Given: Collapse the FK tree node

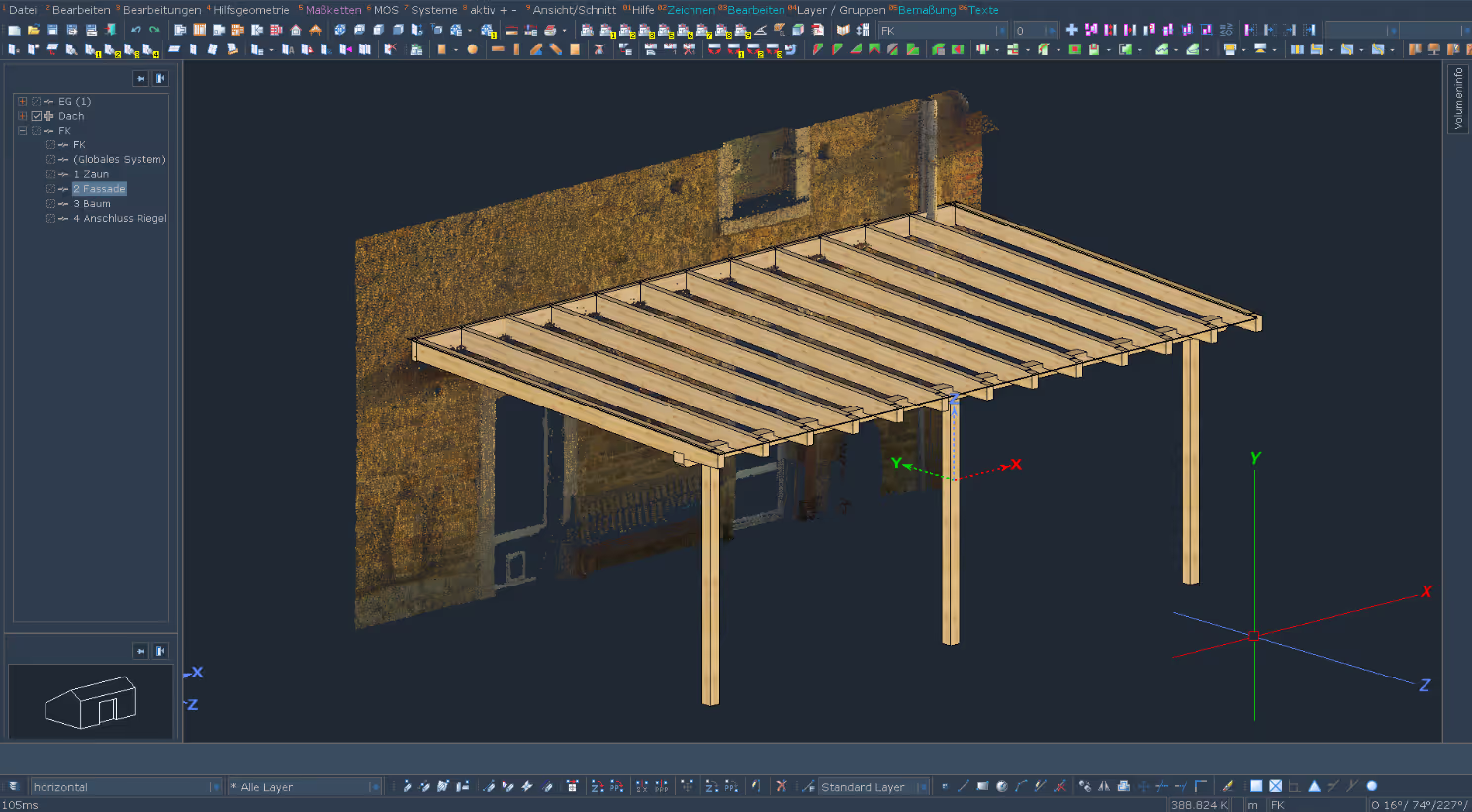Looking at the screenshot, I should point(22,131).
